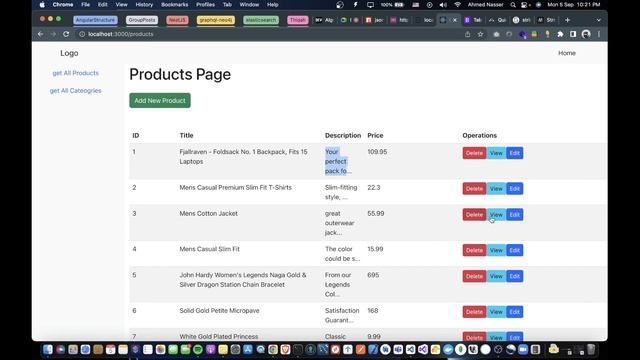Open the Calendar app in the dock
The height and width of the screenshot is (360, 640).
click(111, 349)
